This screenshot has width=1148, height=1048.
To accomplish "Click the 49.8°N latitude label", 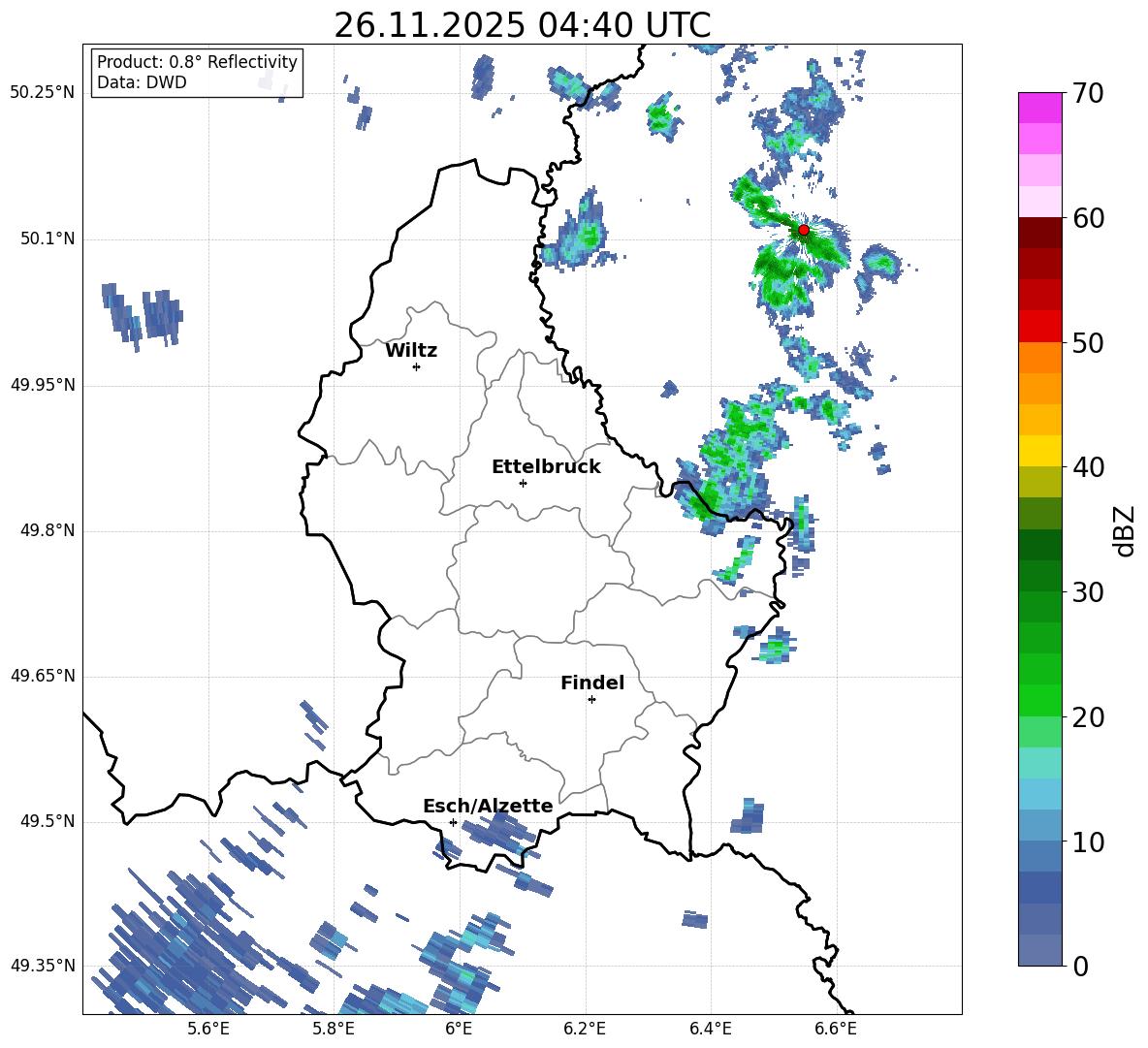I will pyautogui.click(x=47, y=530).
